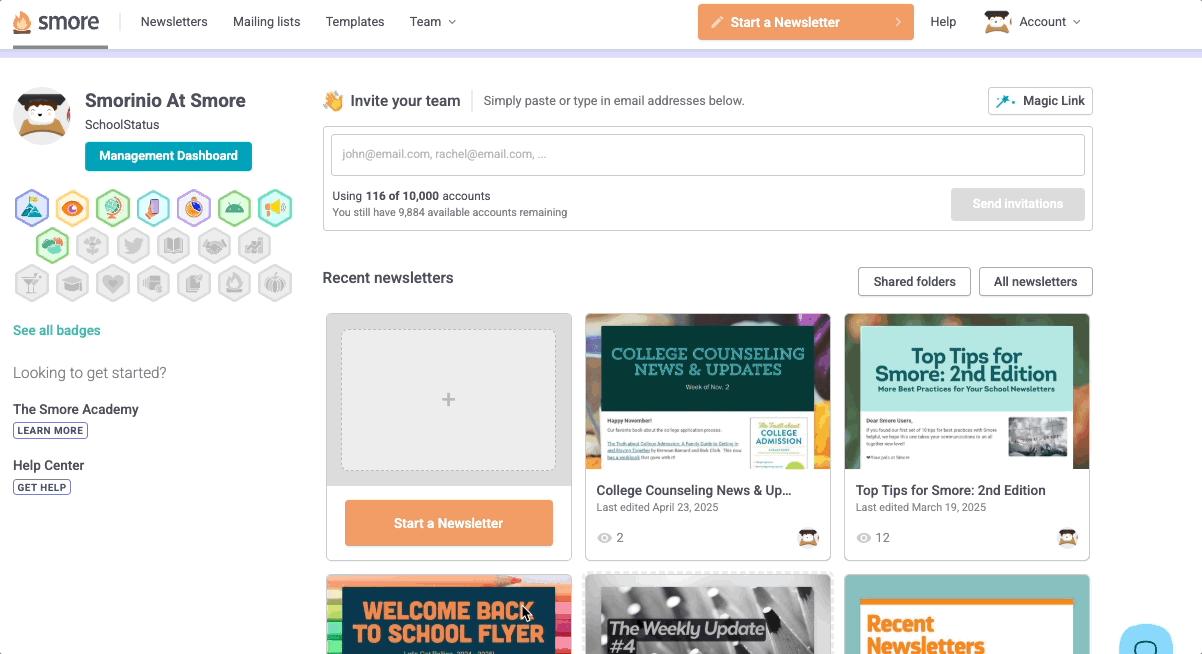Select the gray documents with arrow badge

coord(194,283)
